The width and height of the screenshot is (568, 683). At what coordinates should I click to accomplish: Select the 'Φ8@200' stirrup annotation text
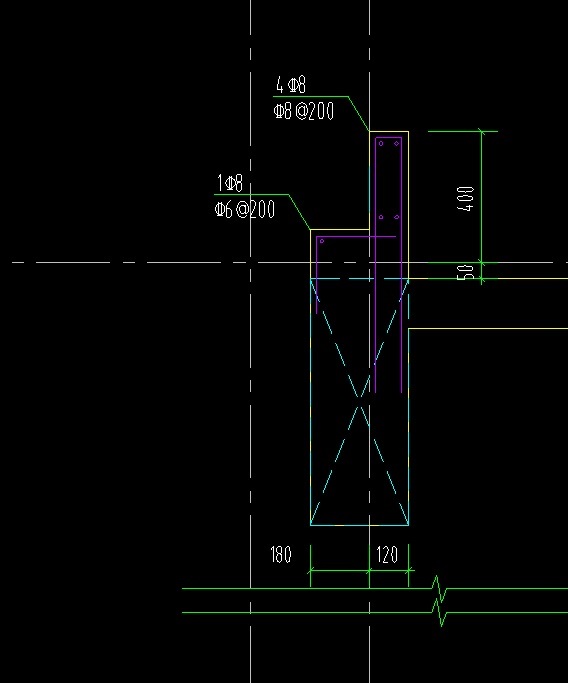coord(304,111)
